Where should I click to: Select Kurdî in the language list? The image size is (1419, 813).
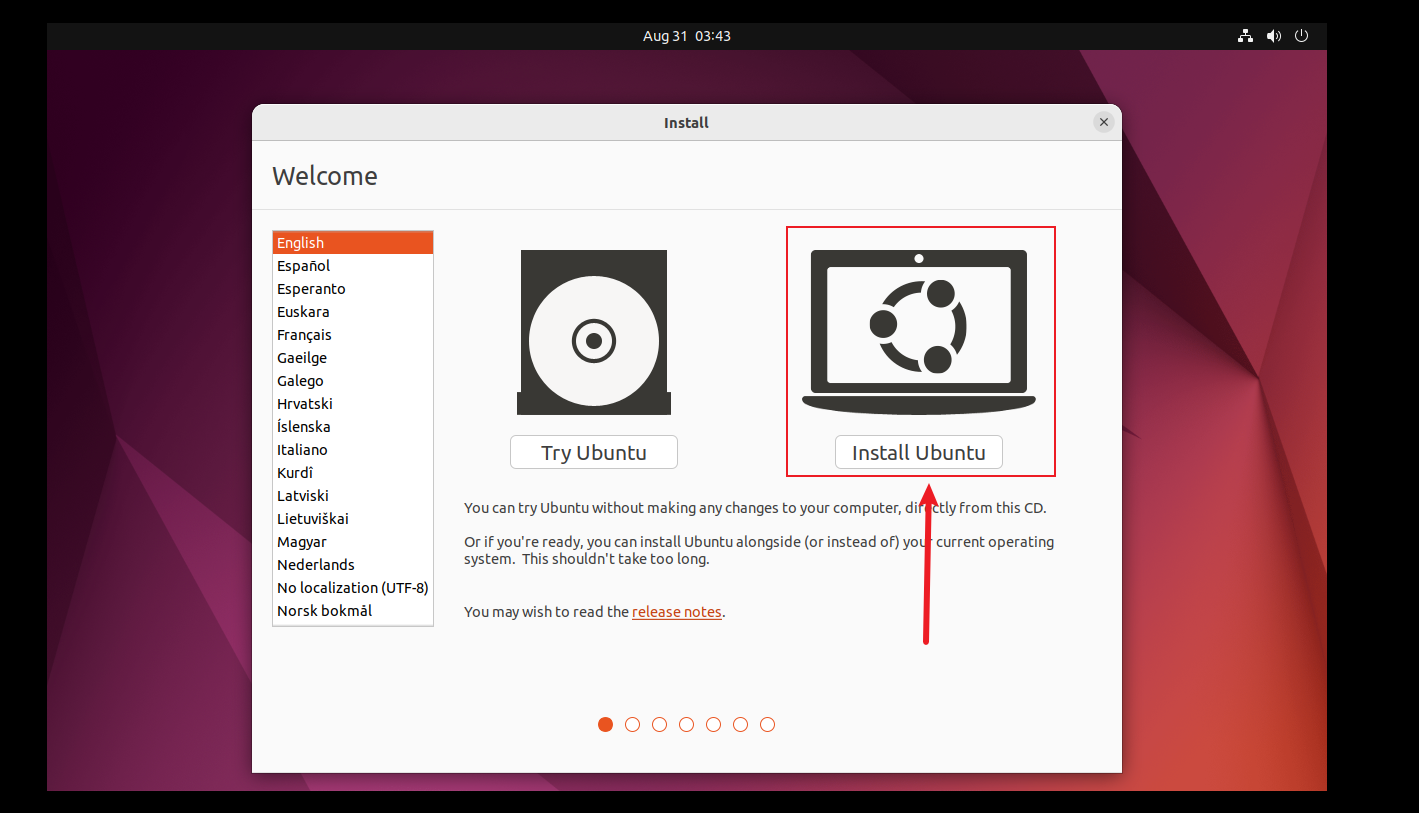(x=353, y=473)
